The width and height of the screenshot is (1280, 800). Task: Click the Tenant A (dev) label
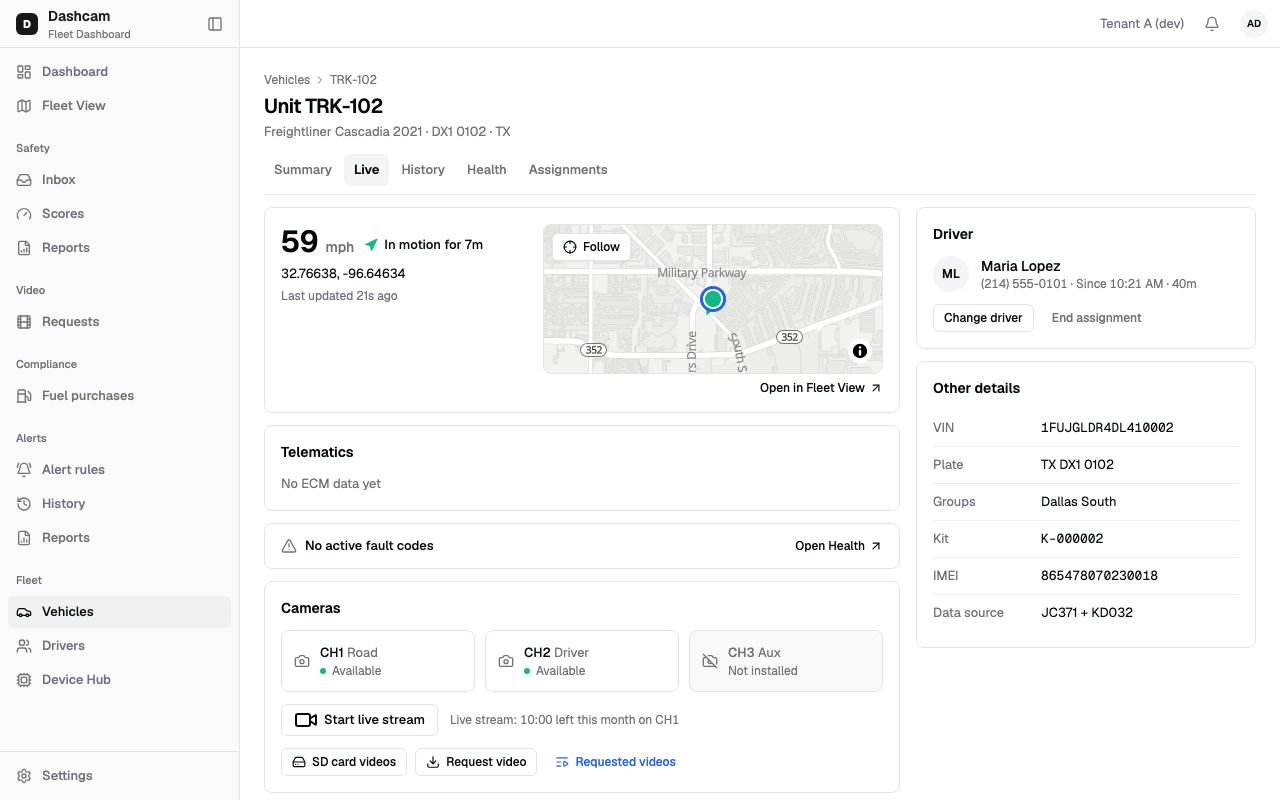(x=1142, y=24)
